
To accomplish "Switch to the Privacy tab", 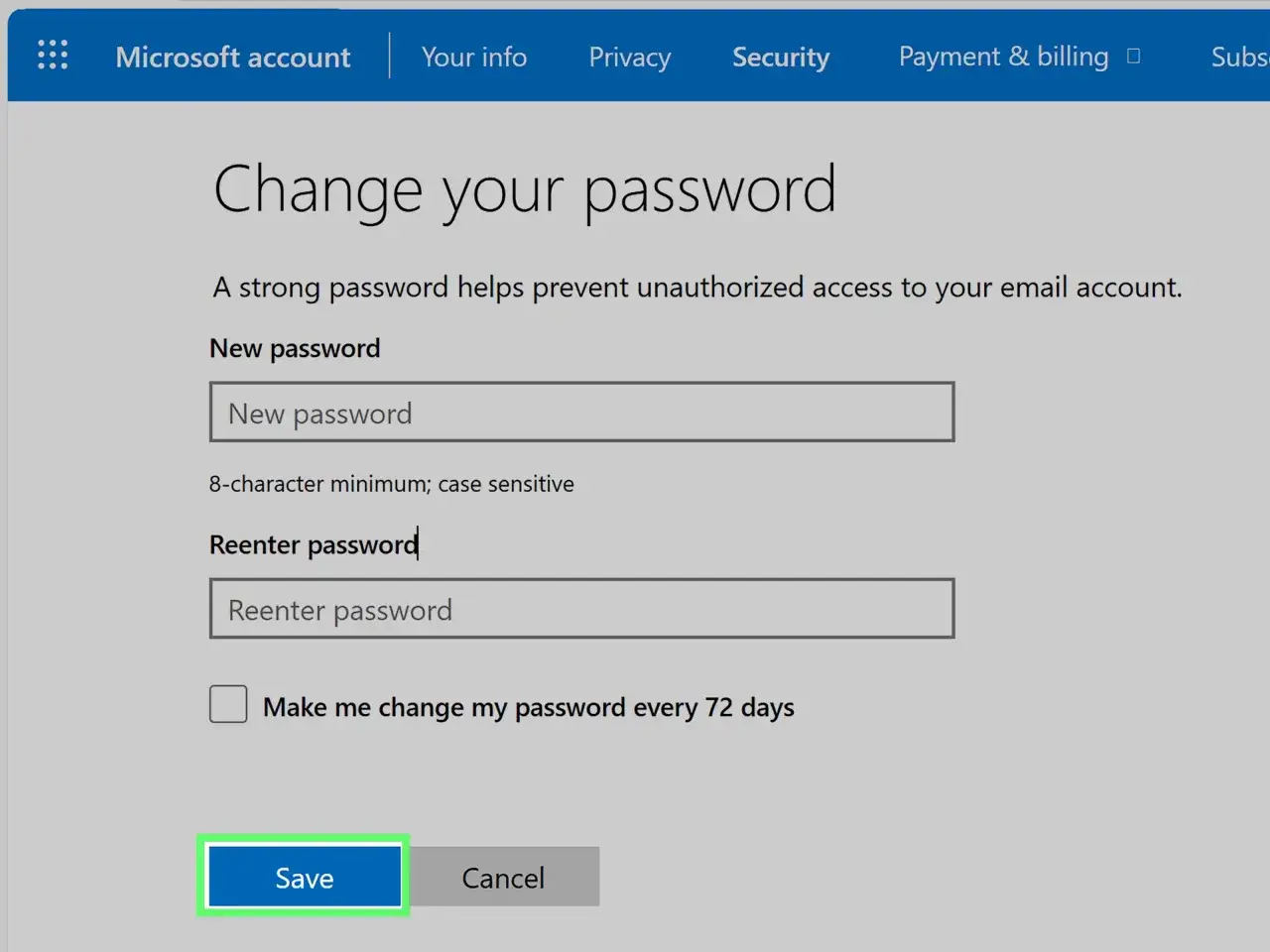I will pos(630,57).
